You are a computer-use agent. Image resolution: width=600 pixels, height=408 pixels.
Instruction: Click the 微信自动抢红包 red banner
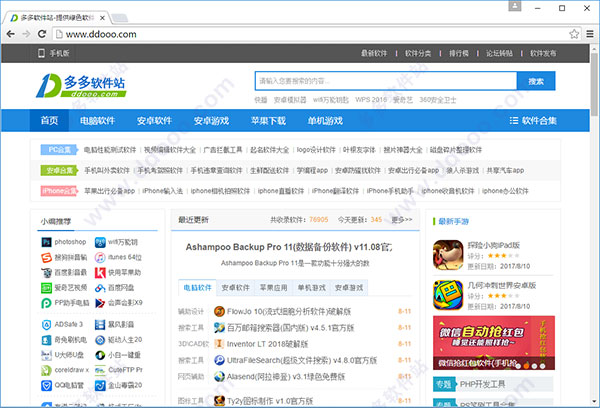(494, 343)
